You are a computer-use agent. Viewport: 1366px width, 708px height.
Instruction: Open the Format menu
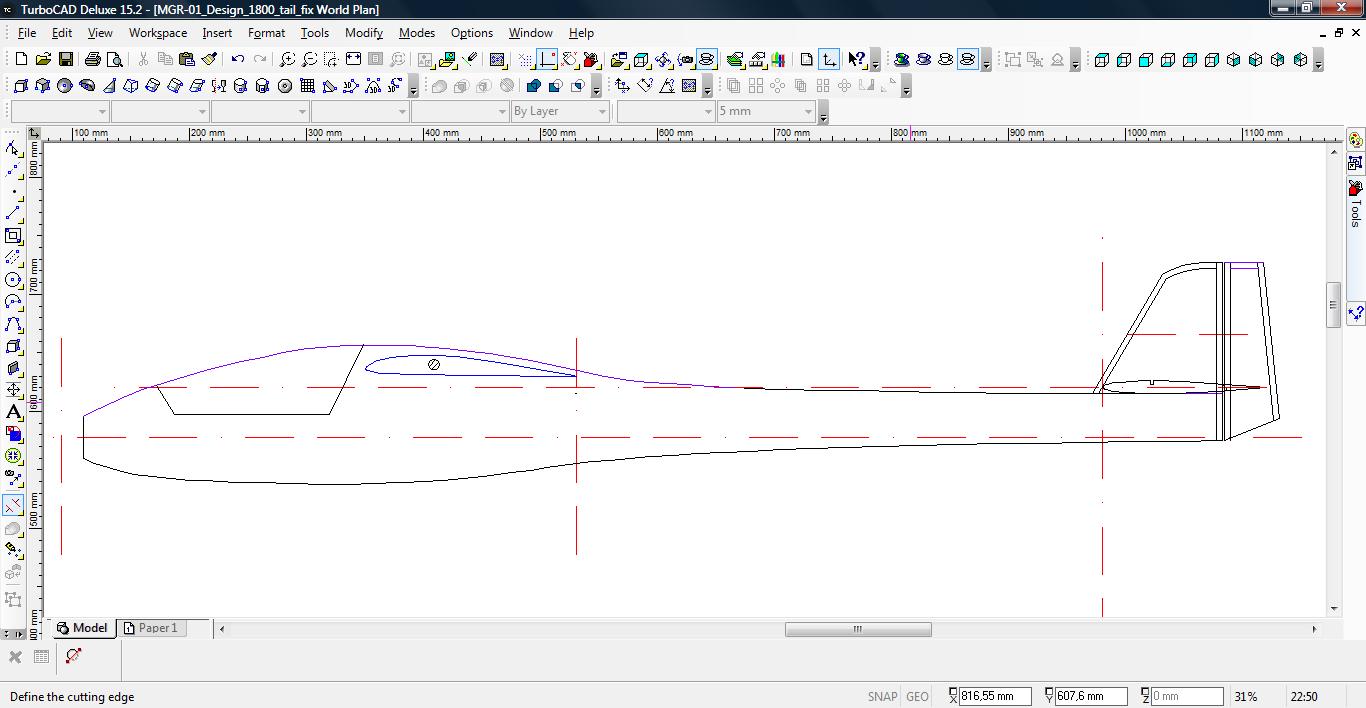(x=266, y=33)
